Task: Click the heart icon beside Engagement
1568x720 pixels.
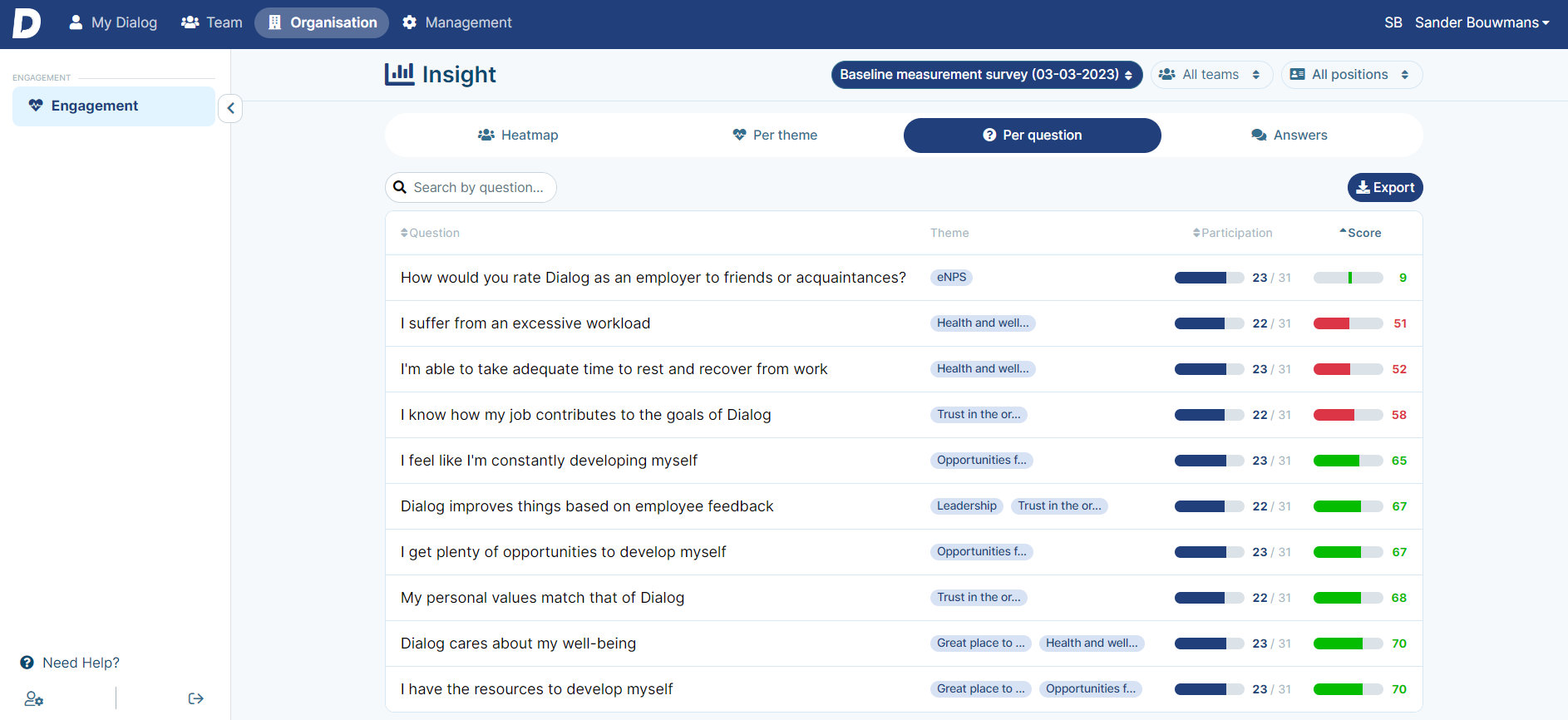Action: point(36,106)
